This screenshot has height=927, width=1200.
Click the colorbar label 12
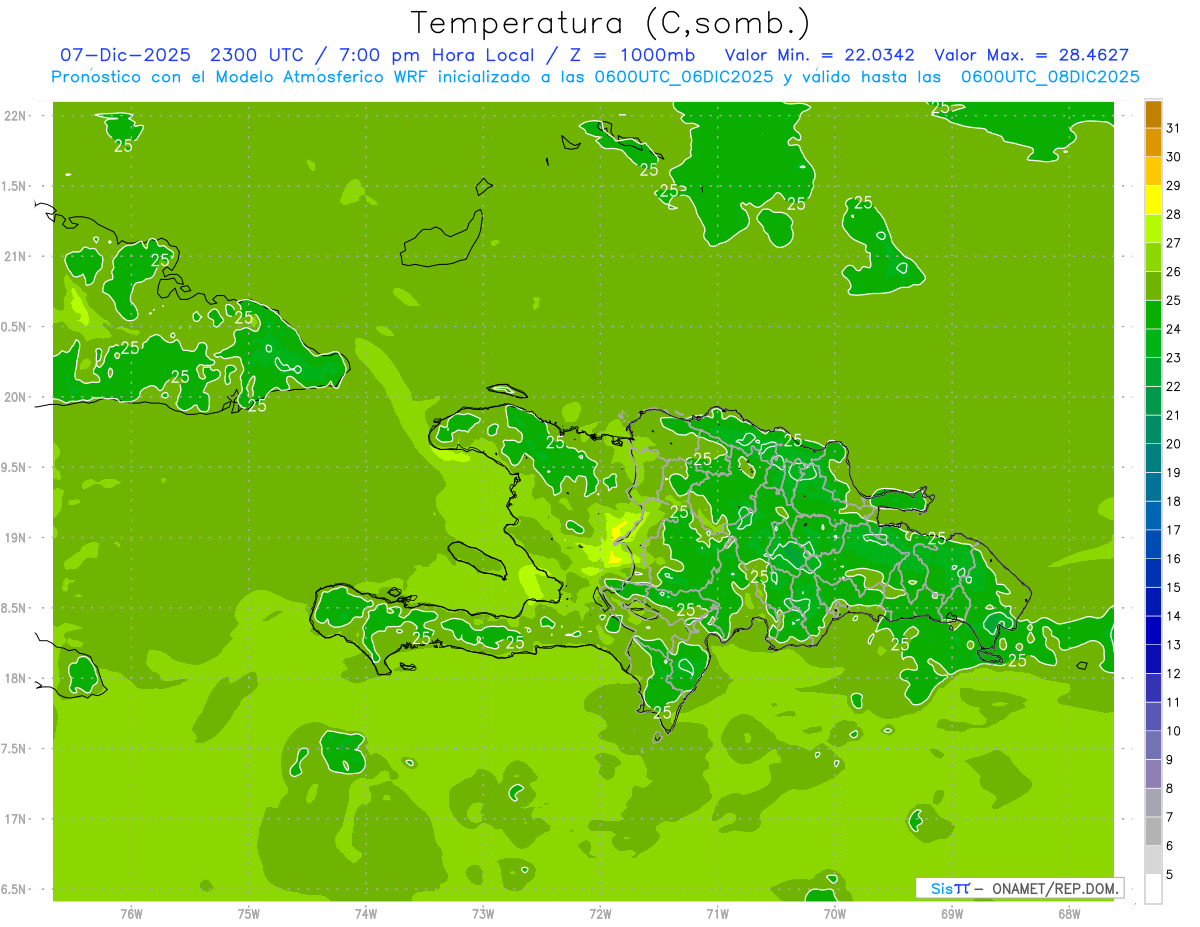(x=1173, y=673)
